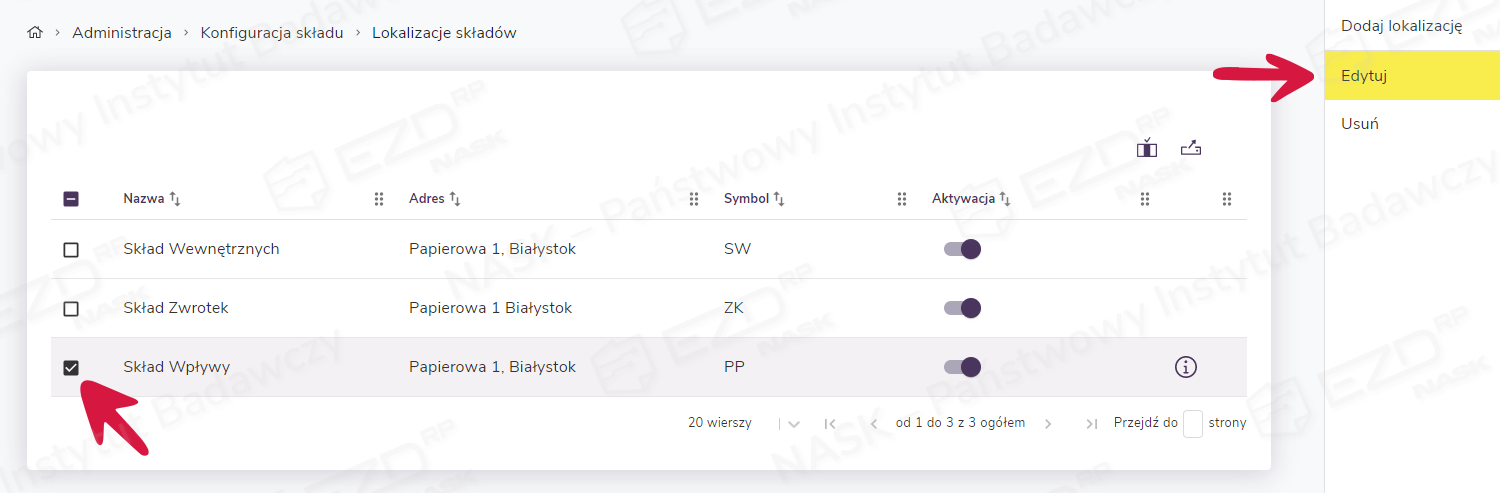Disable activation toggle for Skład Wewnętrznych
The height and width of the screenshot is (493, 1500).
pyautogui.click(x=962, y=249)
